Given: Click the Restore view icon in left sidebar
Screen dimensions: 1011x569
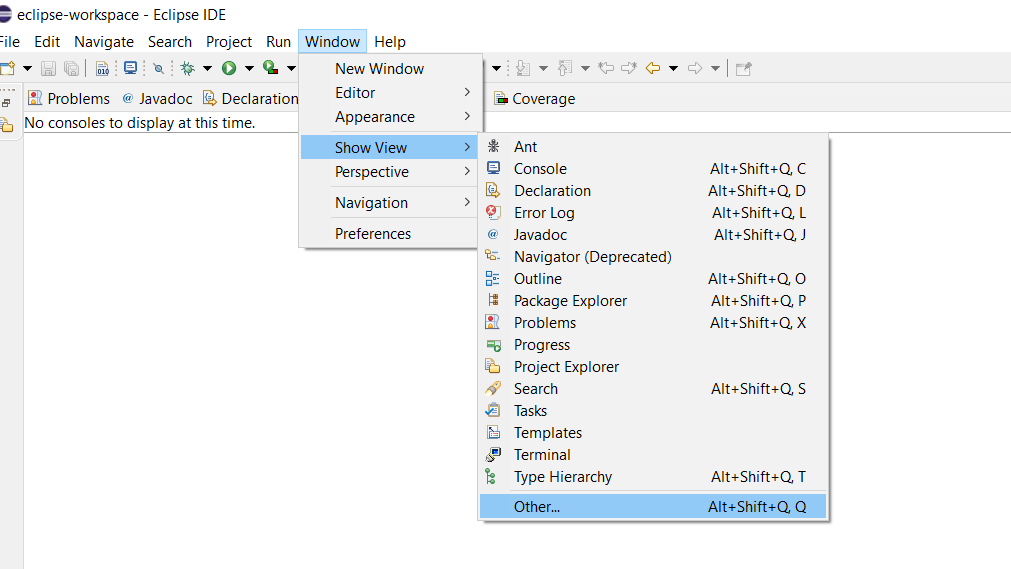Looking at the screenshot, I should point(6,103).
